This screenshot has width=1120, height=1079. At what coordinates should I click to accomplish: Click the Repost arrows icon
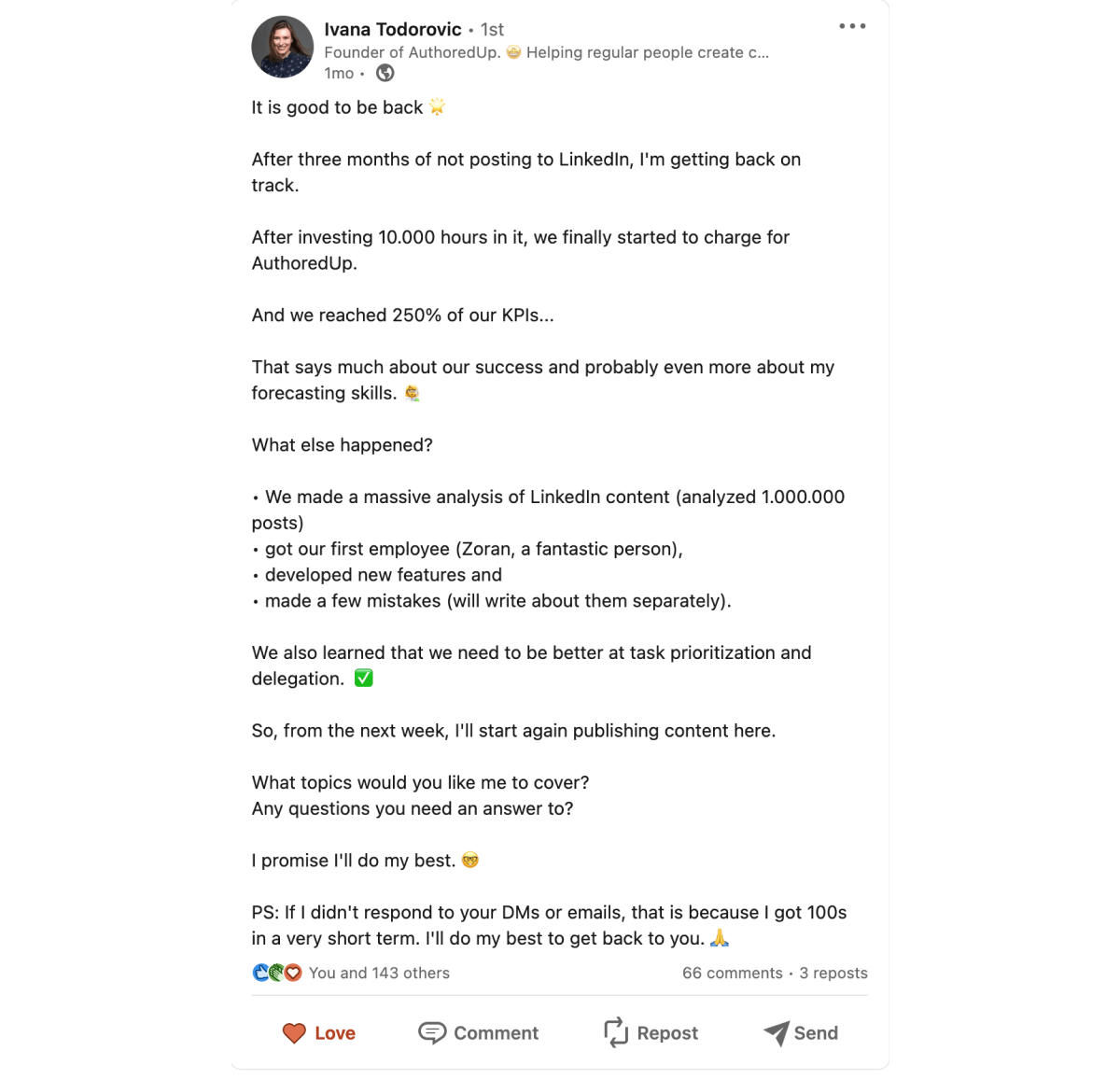coord(615,1033)
